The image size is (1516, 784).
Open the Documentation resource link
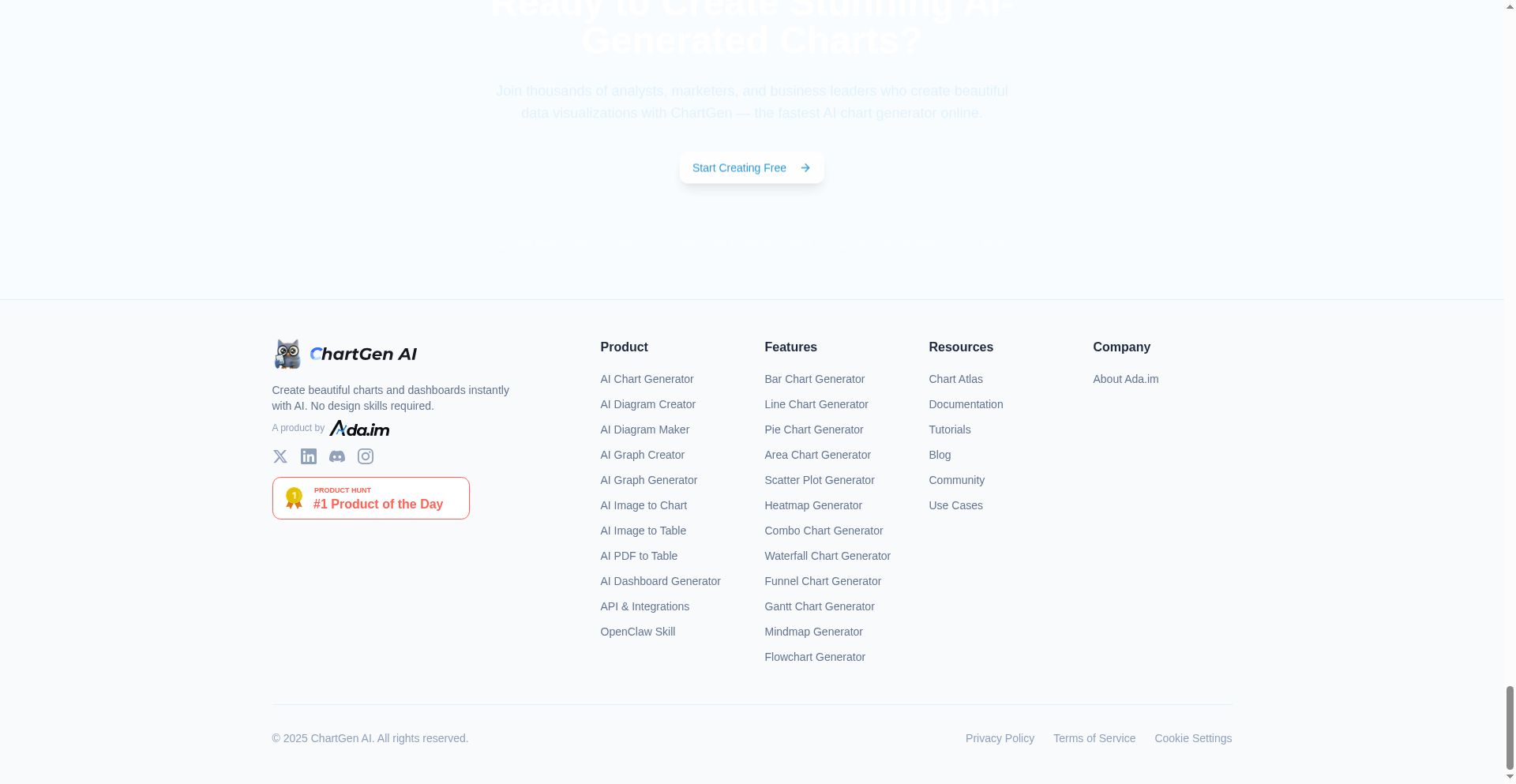966,404
